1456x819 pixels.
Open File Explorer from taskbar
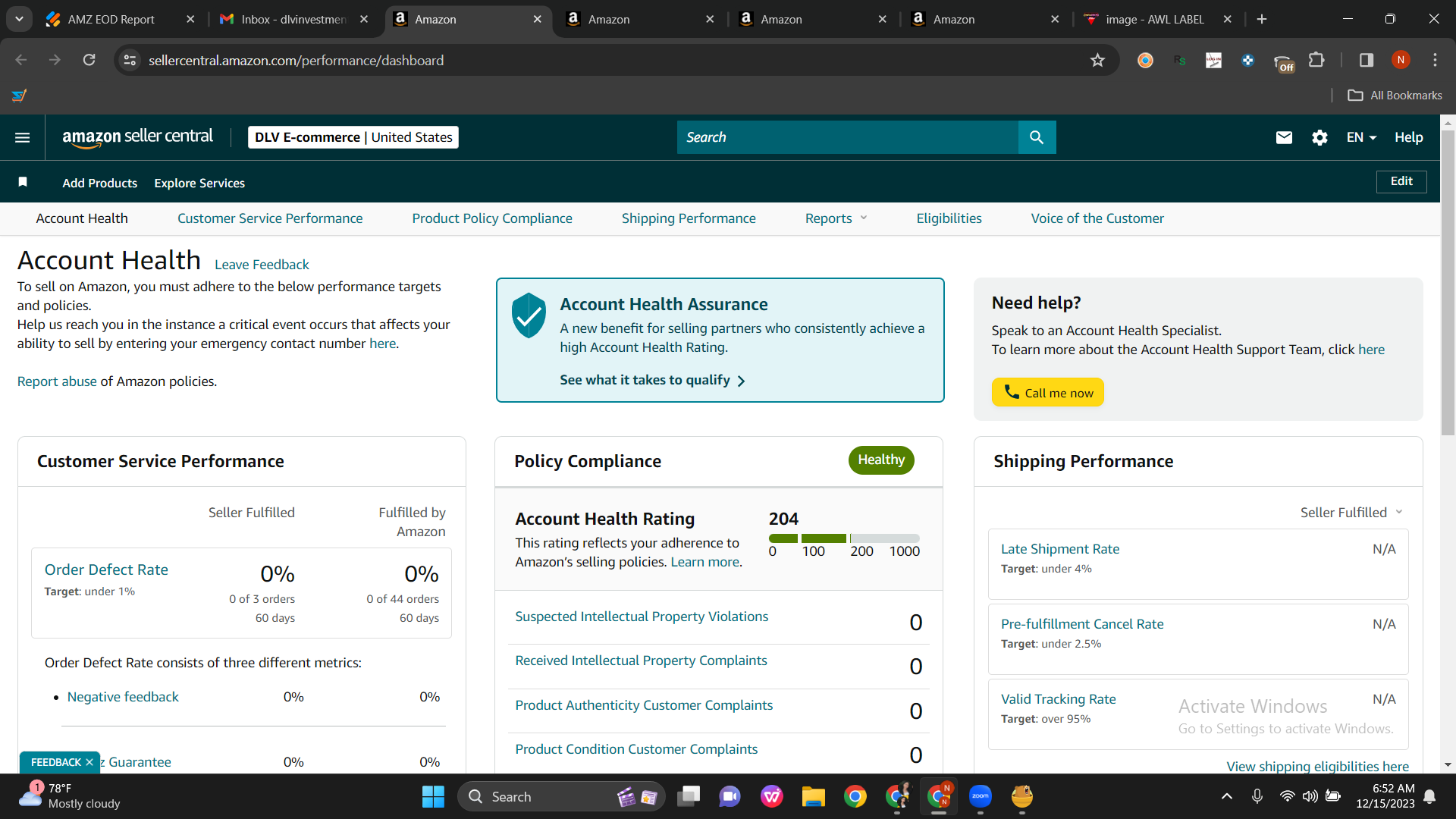click(813, 796)
